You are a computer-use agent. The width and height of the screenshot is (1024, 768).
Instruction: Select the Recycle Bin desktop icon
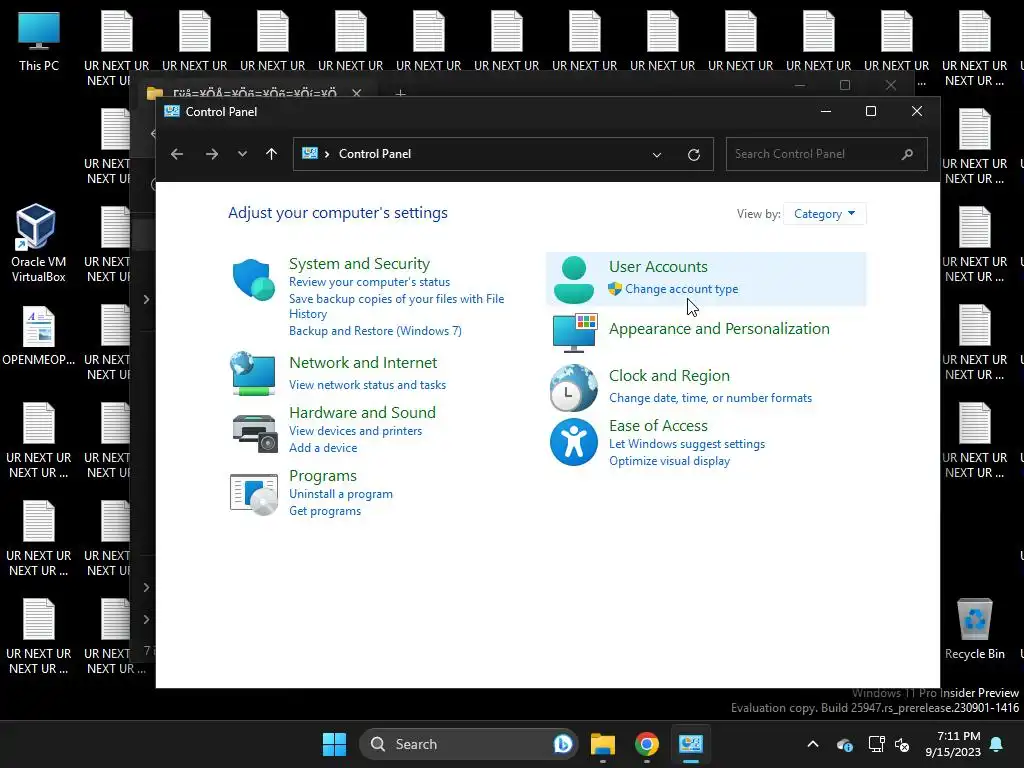pos(974,629)
